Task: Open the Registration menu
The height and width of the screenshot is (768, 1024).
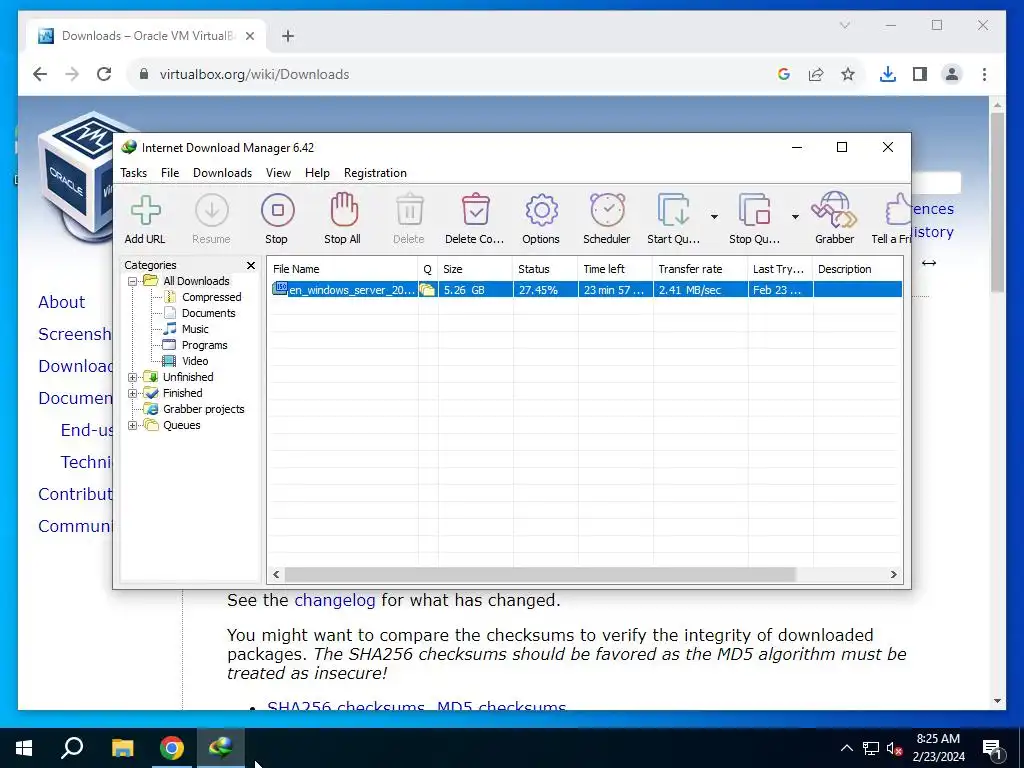Action: [376, 173]
